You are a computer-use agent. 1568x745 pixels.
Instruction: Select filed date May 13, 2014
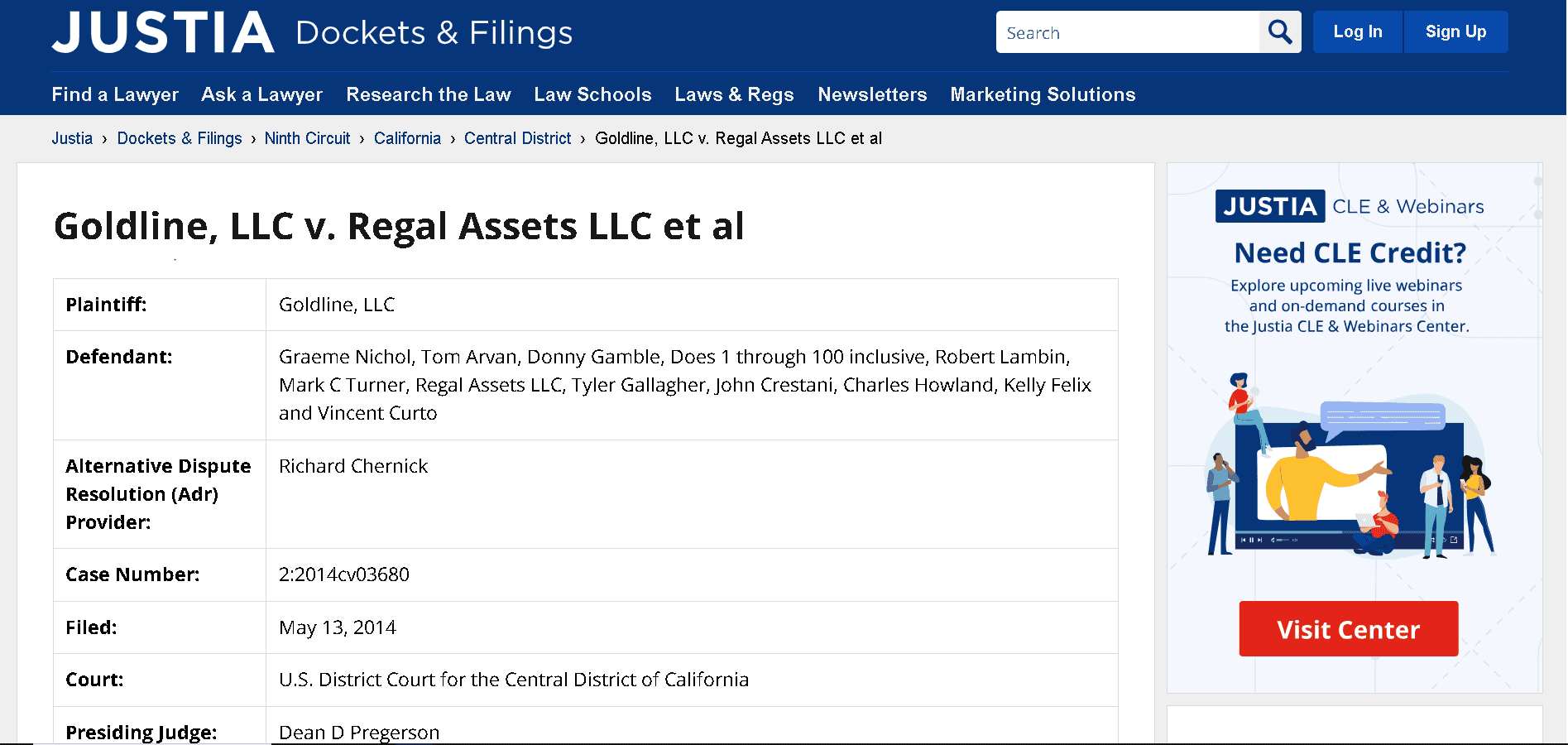coord(338,627)
